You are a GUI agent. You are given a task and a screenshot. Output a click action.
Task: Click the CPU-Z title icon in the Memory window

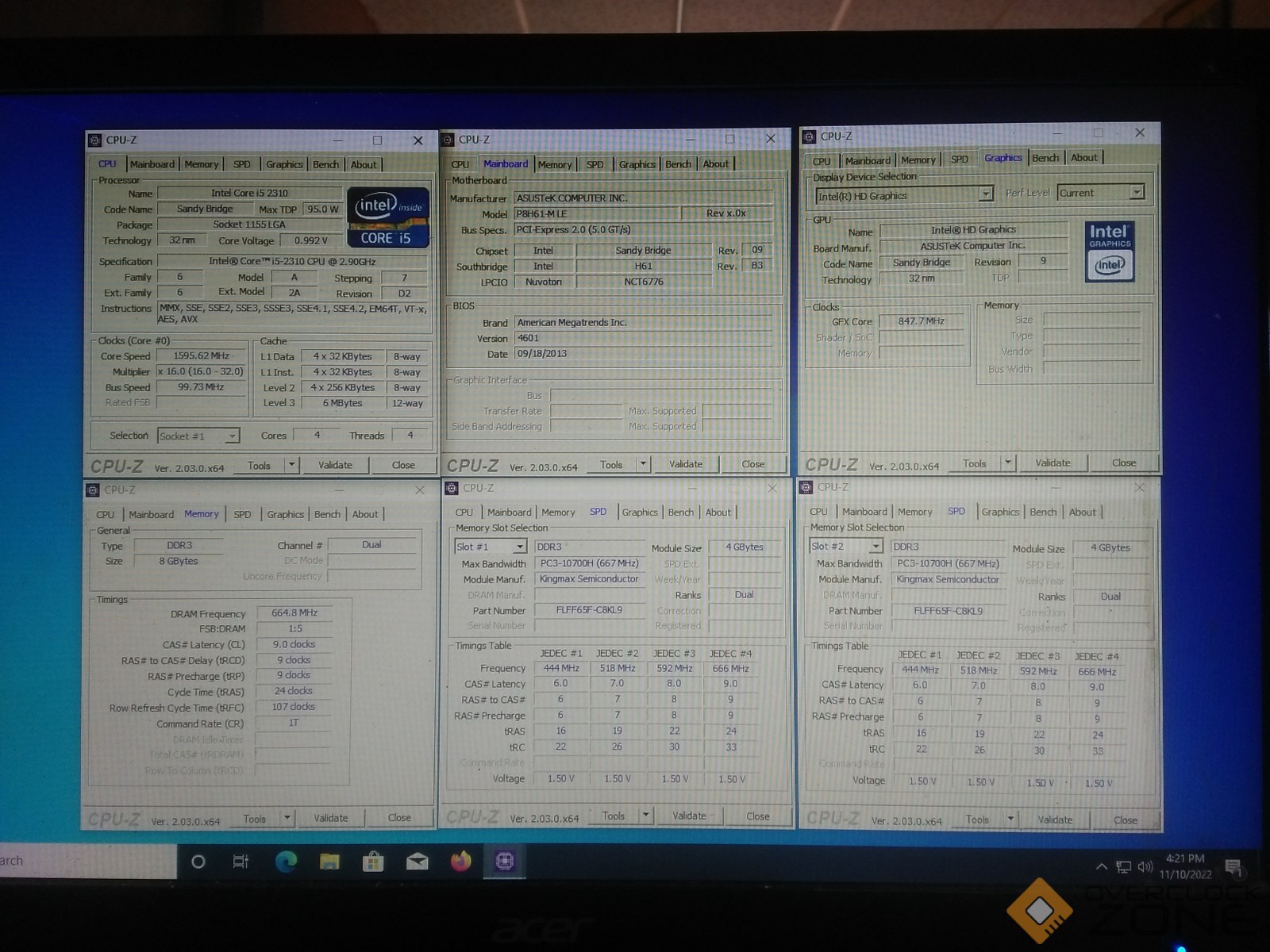coord(94,489)
